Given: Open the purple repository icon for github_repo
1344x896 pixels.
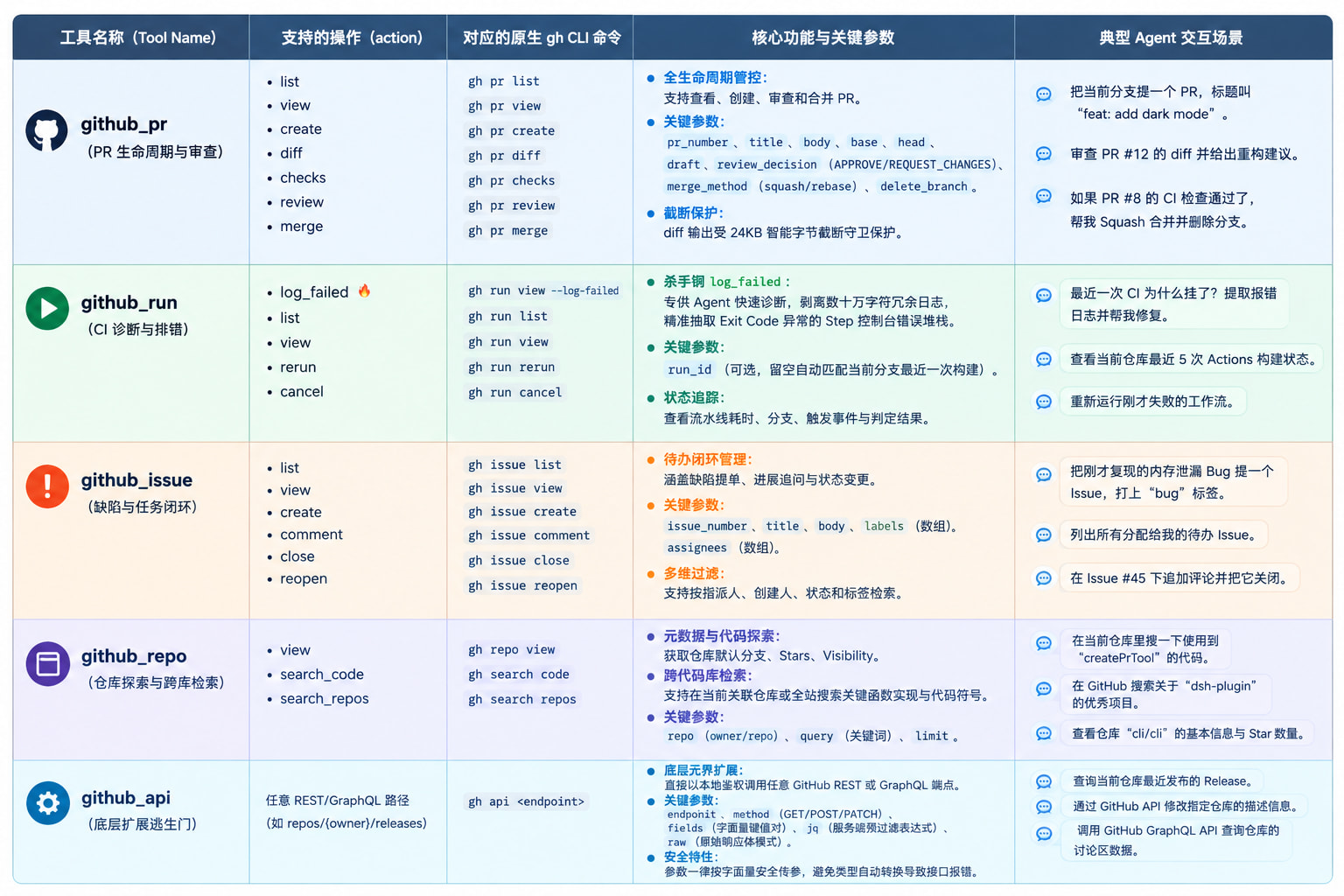Looking at the screenshot, I should point(47,663).
